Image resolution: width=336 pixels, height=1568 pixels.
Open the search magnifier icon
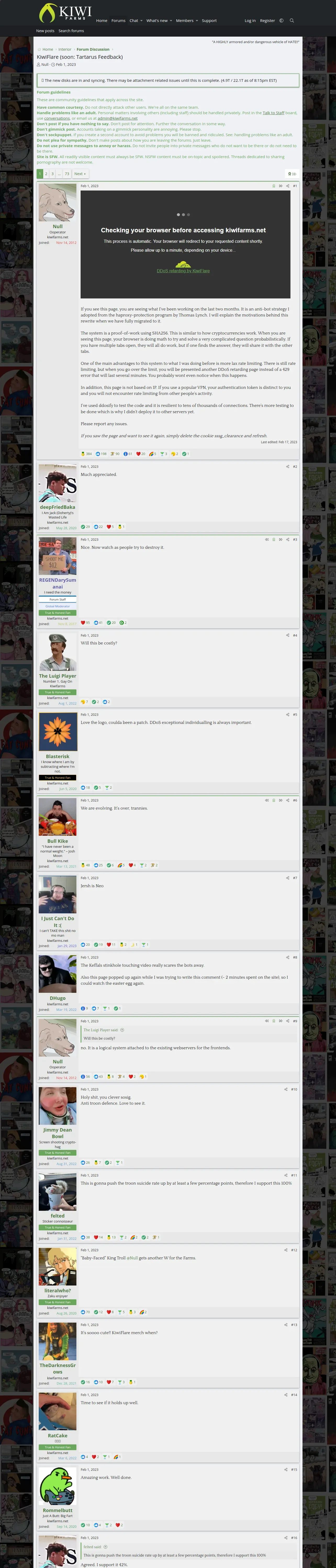coord(292,21)
